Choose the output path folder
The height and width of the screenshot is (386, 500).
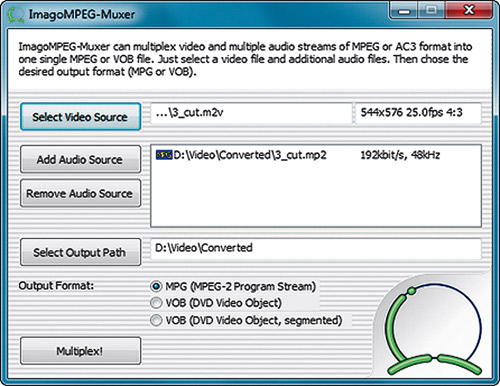pyautogui.click(x=80, y=252)
